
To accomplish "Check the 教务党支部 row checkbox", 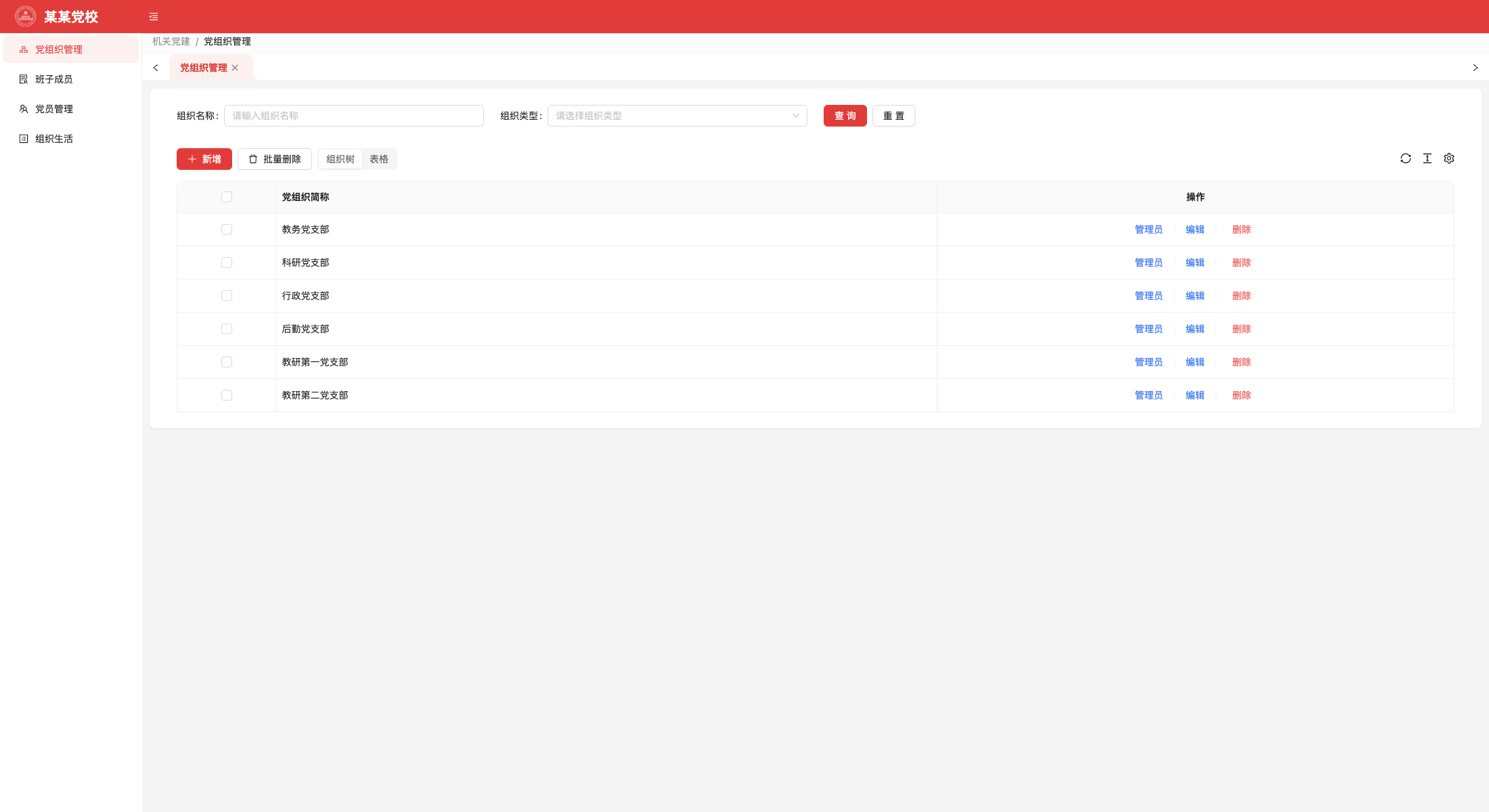I will pos(227,229).
